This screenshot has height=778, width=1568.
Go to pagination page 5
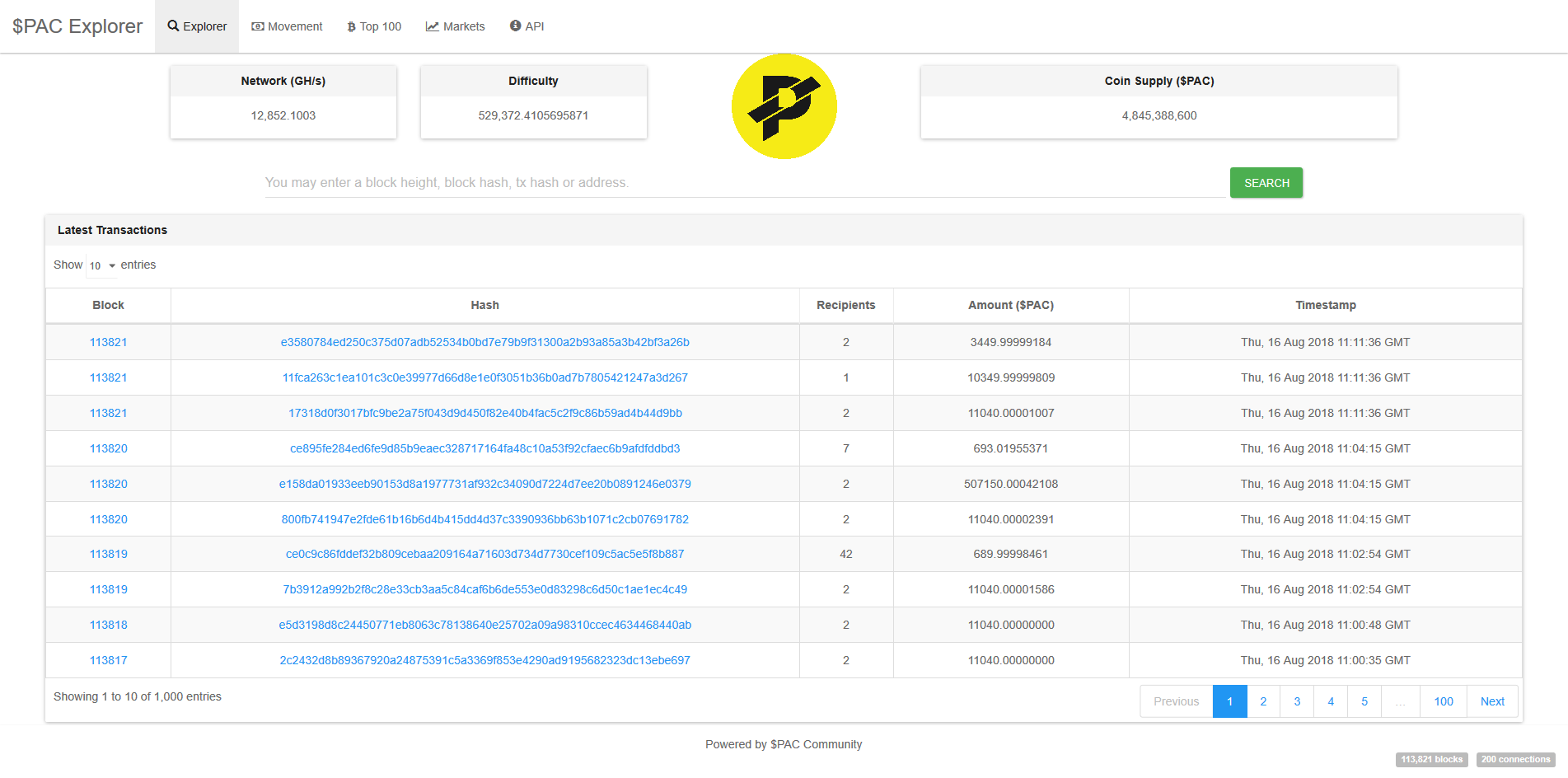[1364, 701]
